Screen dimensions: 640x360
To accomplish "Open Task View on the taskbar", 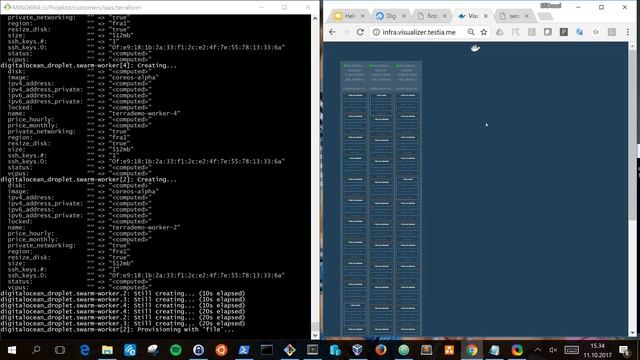I will click(60, 350).
